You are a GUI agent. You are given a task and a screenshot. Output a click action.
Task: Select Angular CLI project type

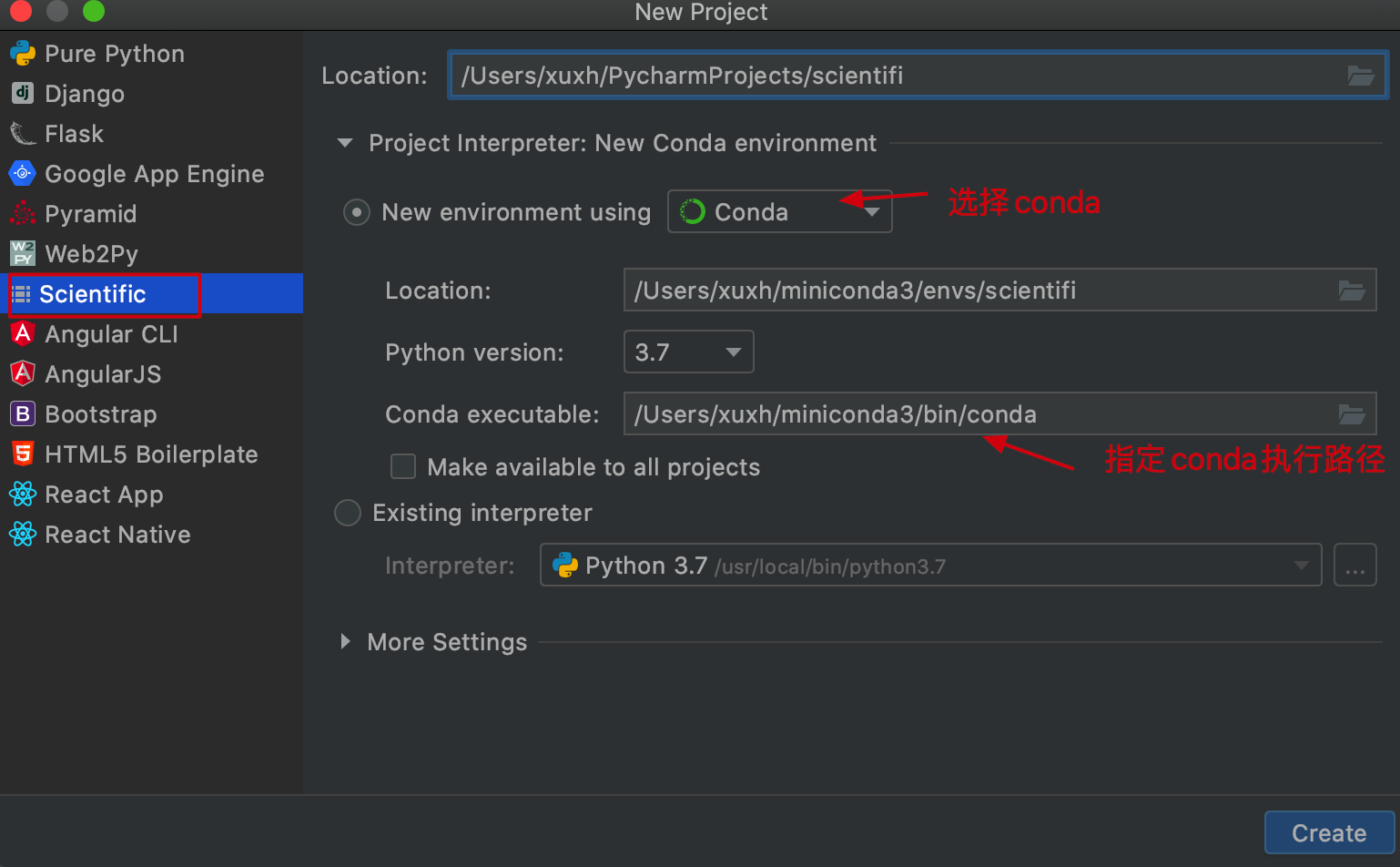(152, 334)
